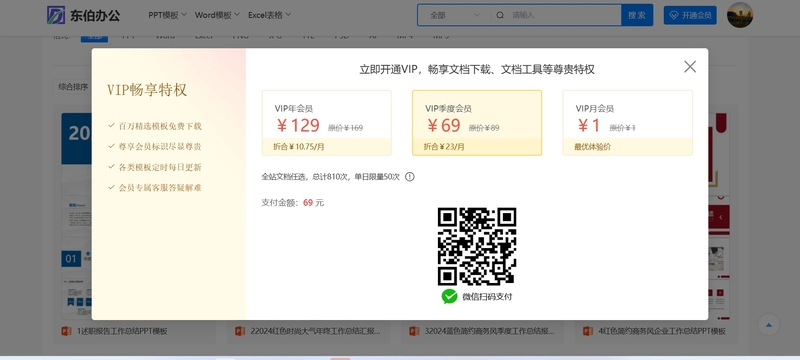Select the VIP月会员 ¥1 plan
The width and height of the screenshot is (800, 360).
(628, 122)
